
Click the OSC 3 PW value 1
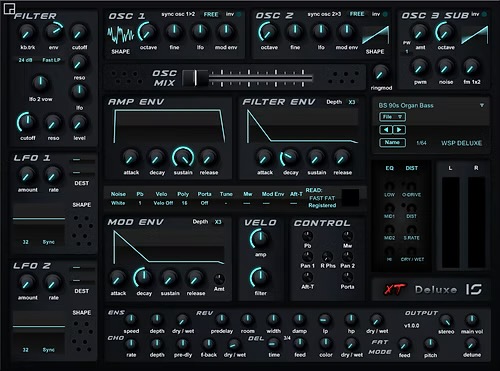(x=407, y=52)
